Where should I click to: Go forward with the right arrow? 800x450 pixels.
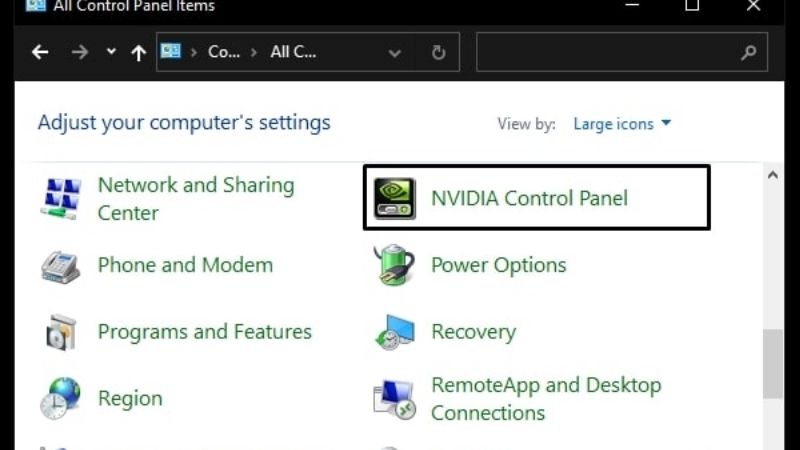80,52
